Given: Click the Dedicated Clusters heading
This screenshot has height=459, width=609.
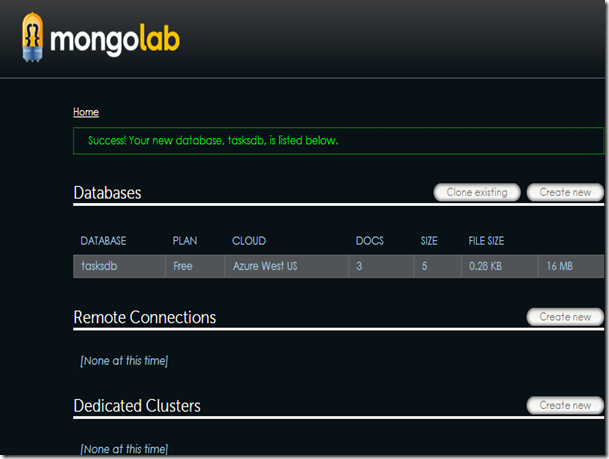Looking at the screenshot, I should coord(137,406).
